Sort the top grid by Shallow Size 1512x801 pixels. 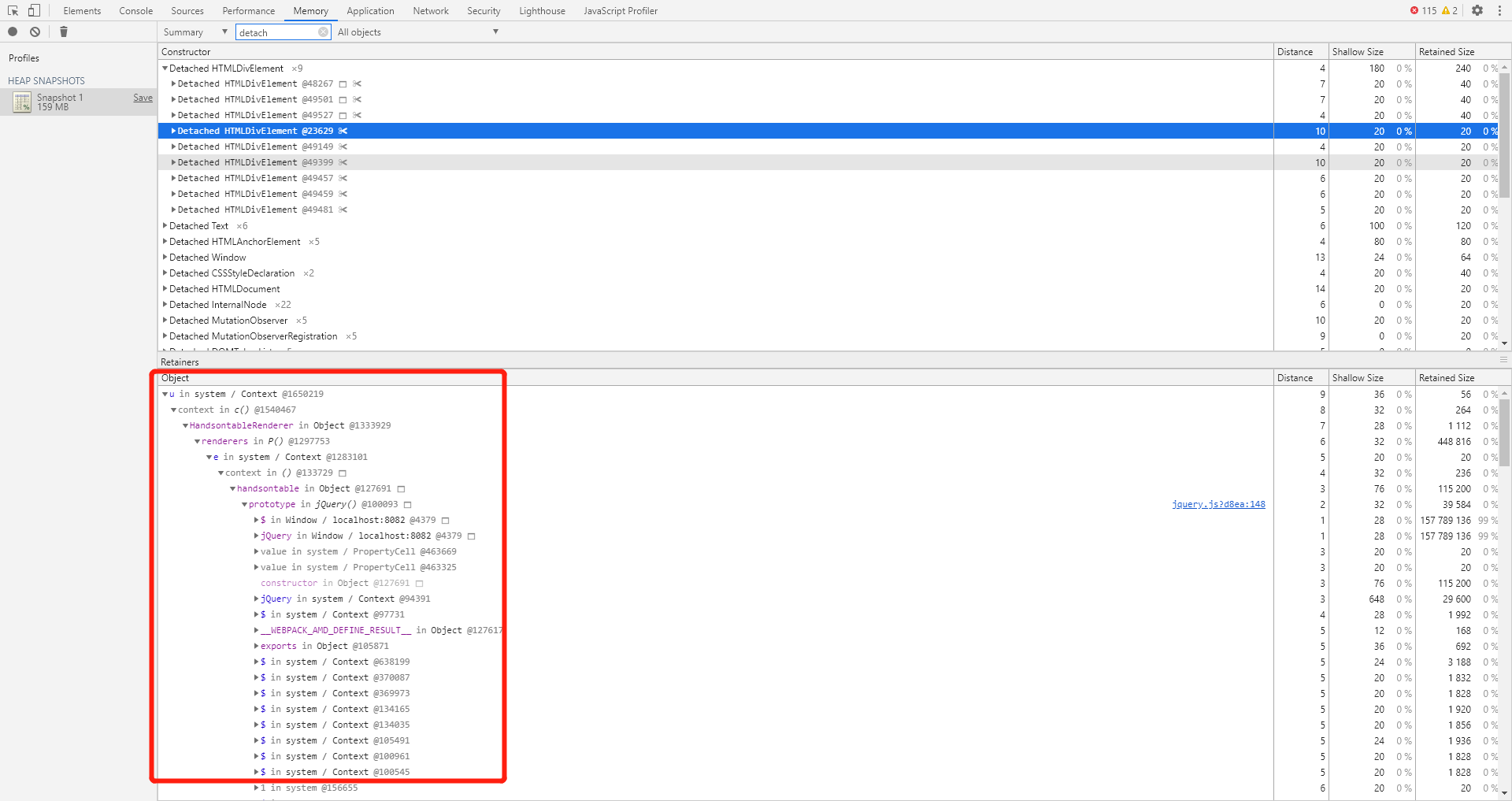(1372, 52)
